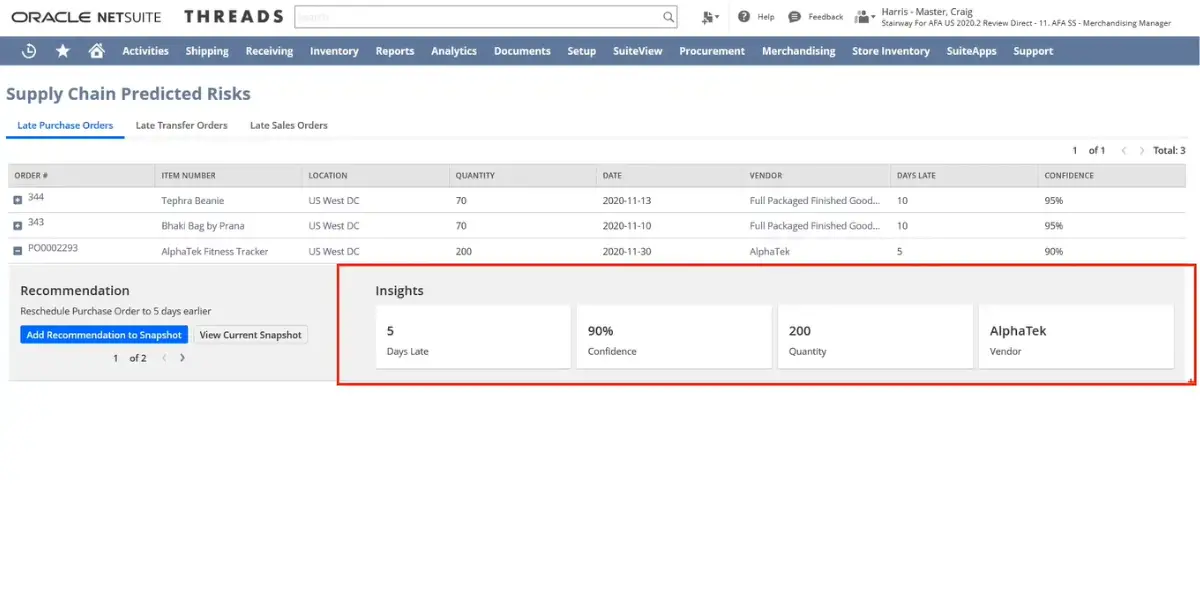Open the Procurement menu

[712, 51]
